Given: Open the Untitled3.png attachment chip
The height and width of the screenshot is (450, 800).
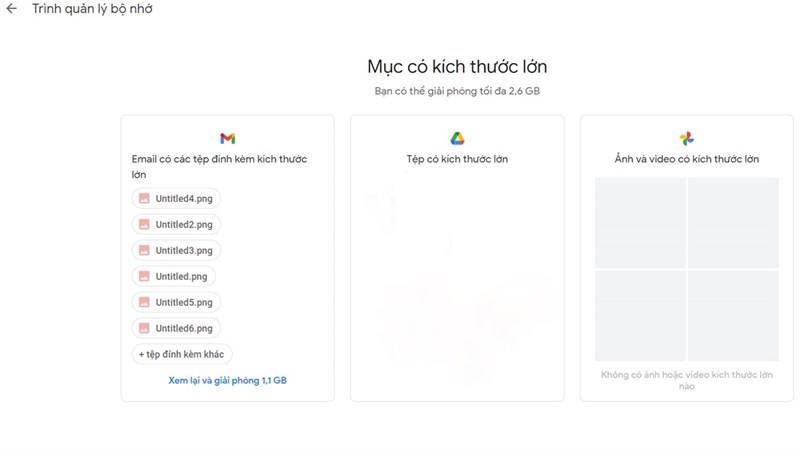Looking at the screenshot, I should (176, 251).
